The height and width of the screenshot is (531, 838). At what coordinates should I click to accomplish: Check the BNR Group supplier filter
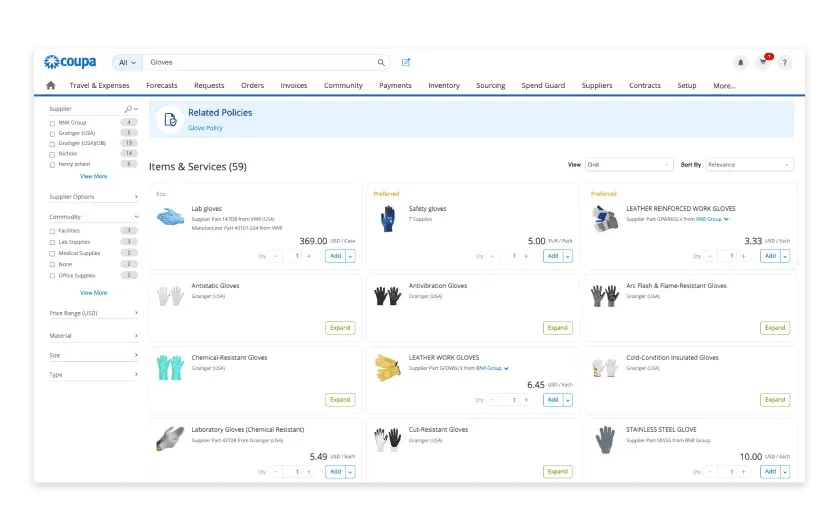52,123
